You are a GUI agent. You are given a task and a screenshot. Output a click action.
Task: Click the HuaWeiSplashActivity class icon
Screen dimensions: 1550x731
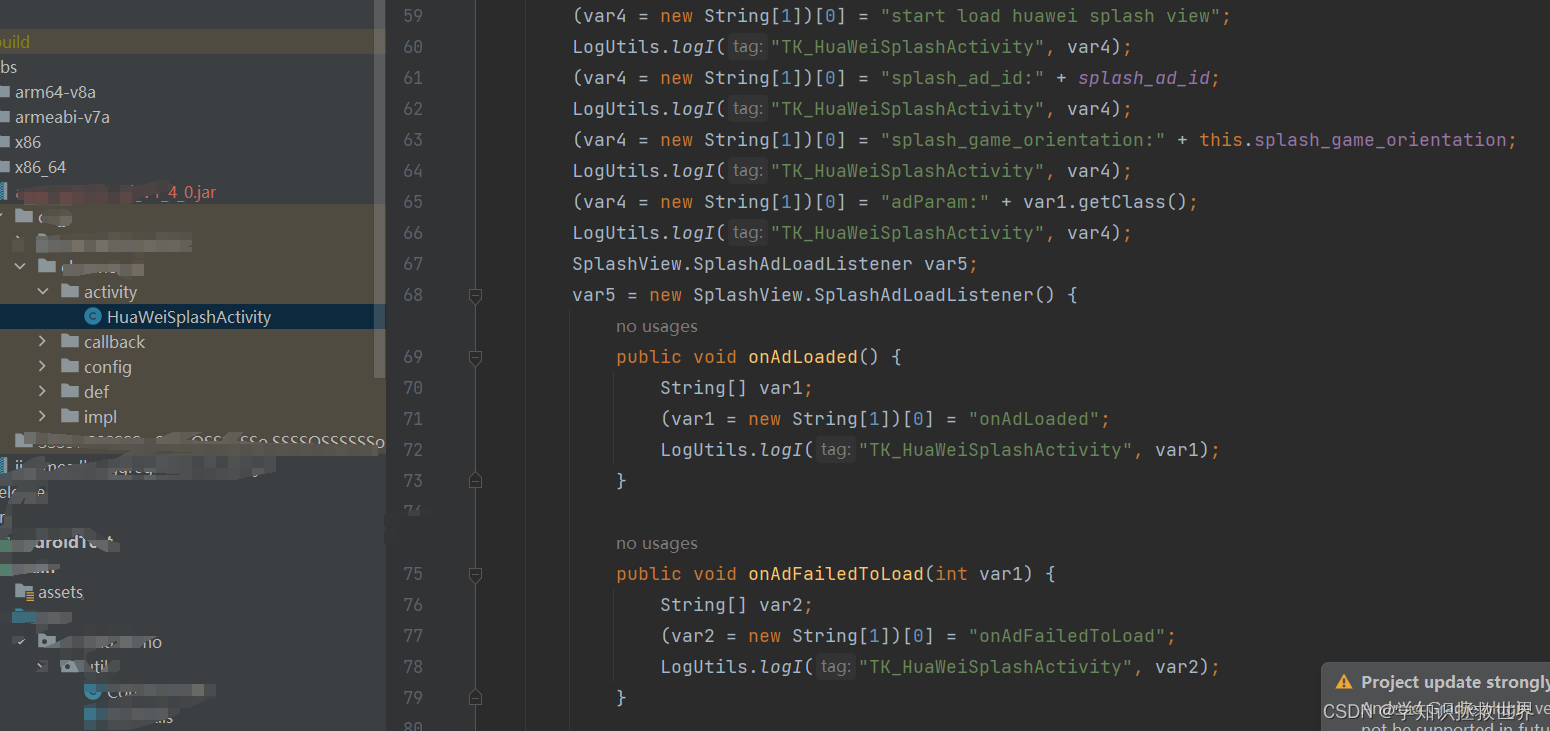[x=93, y=317]
